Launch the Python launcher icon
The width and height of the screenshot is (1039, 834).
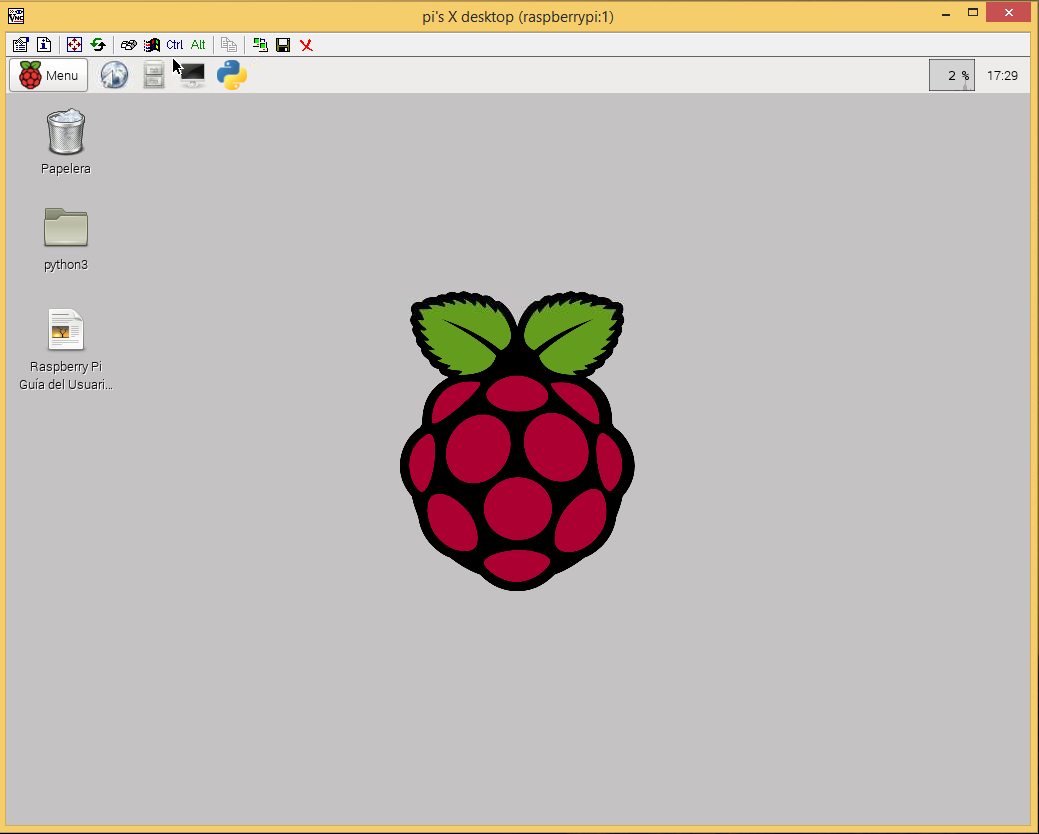[232, 75]
